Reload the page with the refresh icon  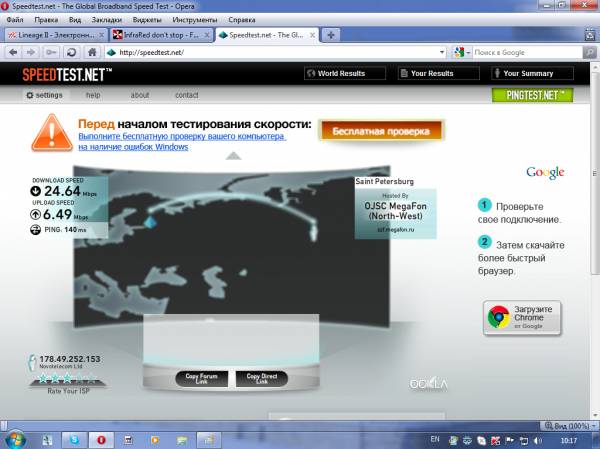click(71, 52)
